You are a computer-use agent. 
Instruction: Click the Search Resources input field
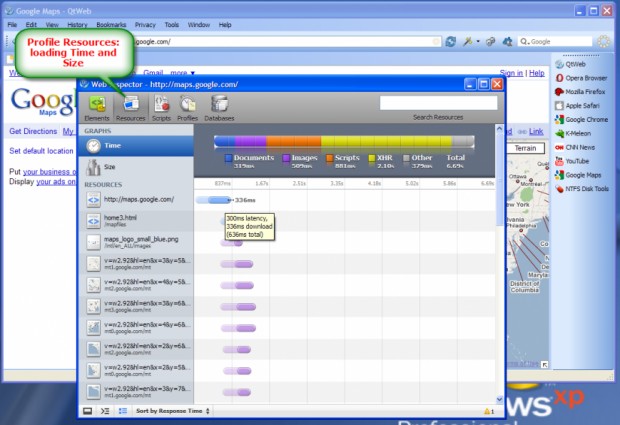click(438, 103)
